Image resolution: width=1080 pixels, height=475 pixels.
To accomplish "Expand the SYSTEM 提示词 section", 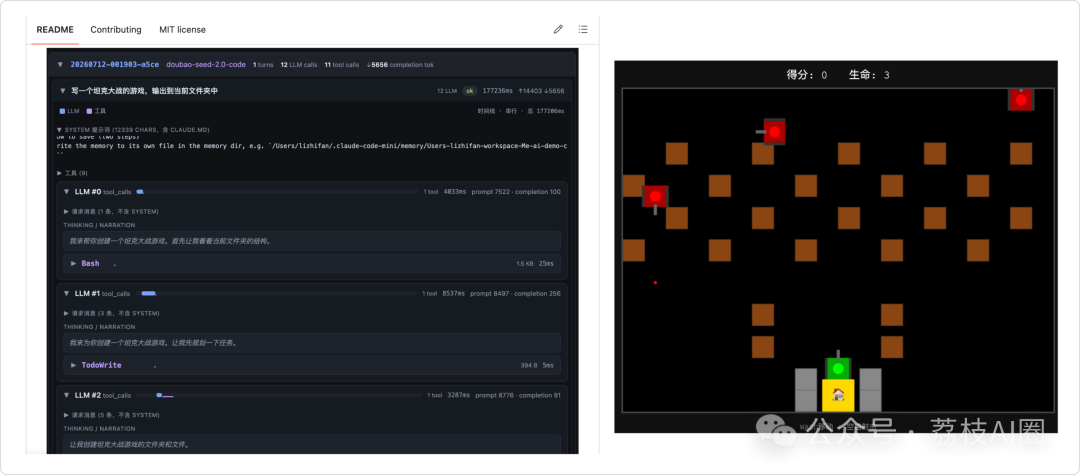I will pos(138,129).
